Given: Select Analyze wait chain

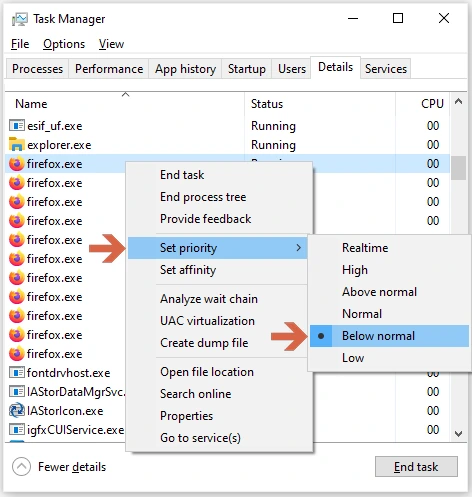Looking at the screenshot, I should [217, 299].
